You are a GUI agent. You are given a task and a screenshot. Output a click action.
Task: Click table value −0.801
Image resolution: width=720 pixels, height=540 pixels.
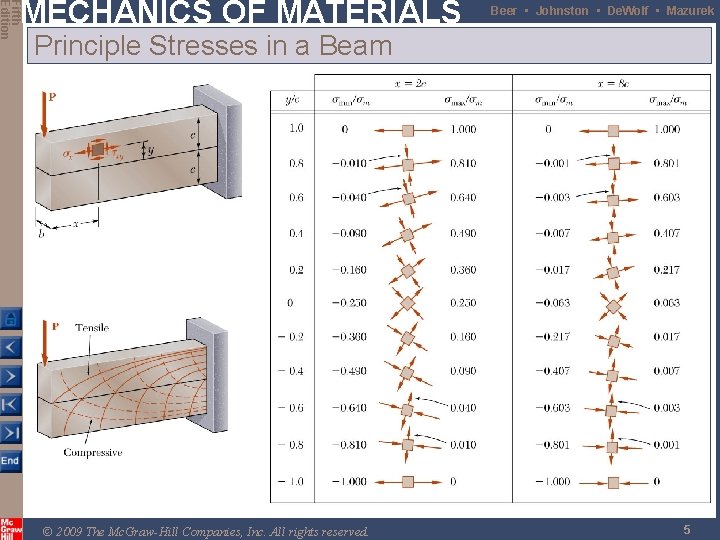click(x=553, y=444)
